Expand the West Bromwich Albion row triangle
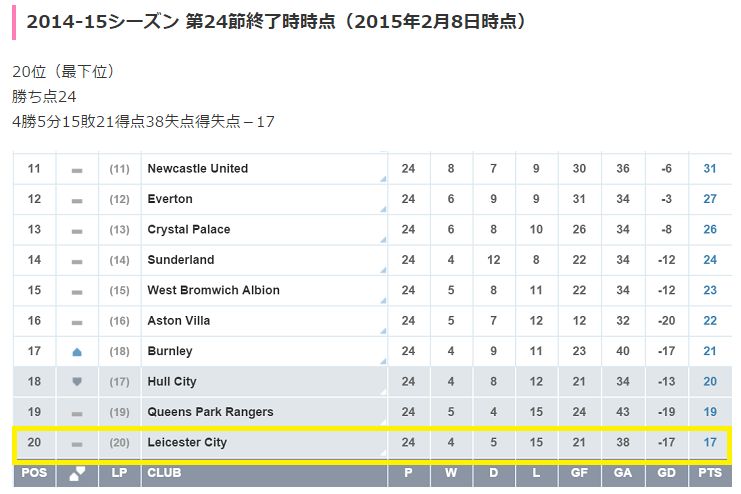The width and height of the screenshot is (741, 494). (x=383, y=302)
